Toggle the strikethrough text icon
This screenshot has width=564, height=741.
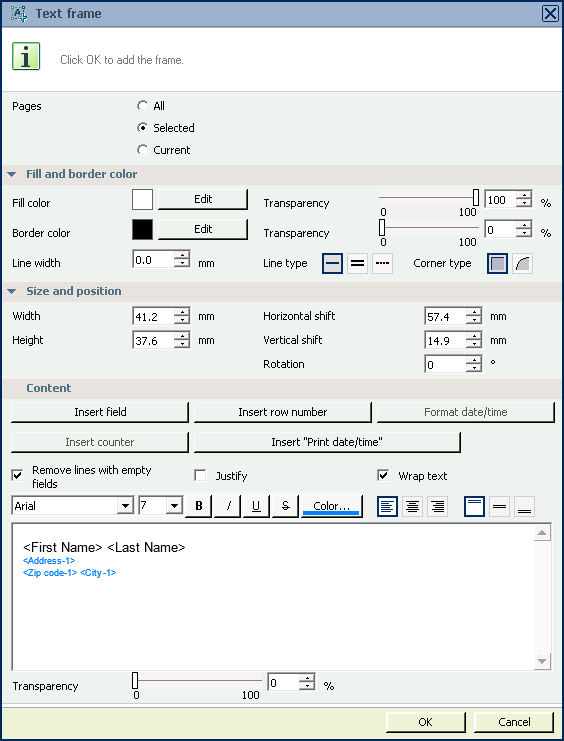click(x=285, y=506)
